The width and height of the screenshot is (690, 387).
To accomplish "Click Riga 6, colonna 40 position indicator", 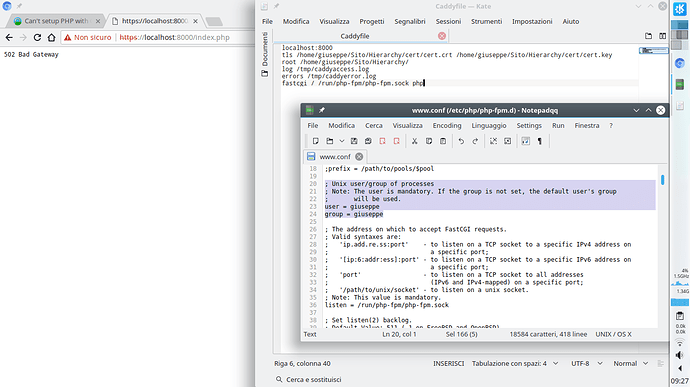I will point(302,363).
